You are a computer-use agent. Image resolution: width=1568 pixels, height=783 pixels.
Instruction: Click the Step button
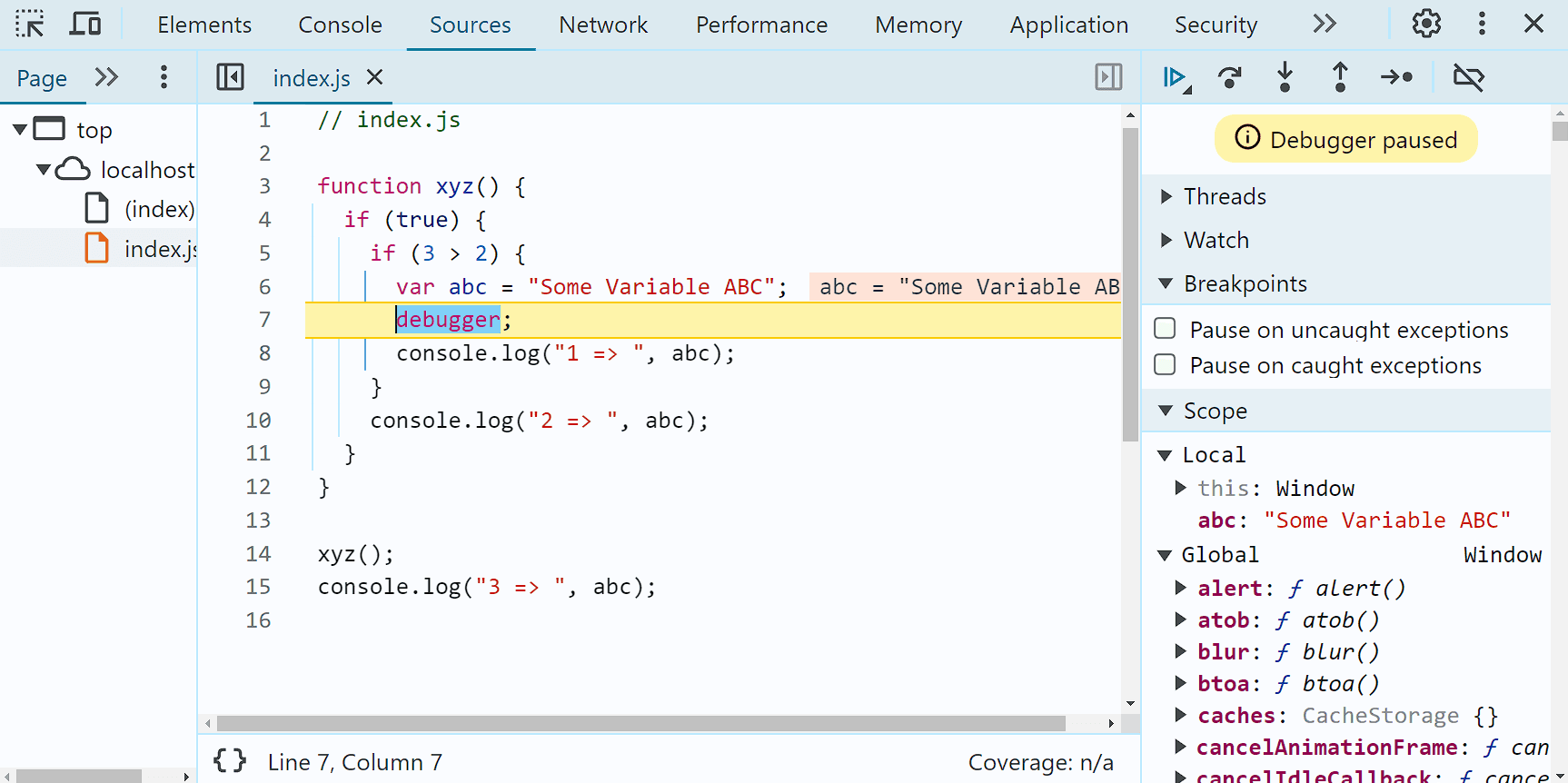1396,77
